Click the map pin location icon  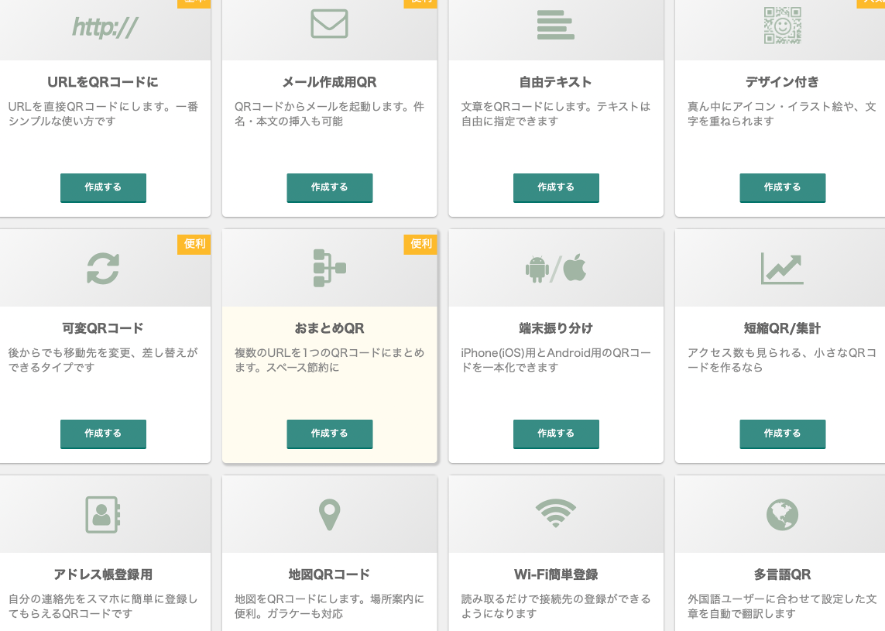coord(329,514)
